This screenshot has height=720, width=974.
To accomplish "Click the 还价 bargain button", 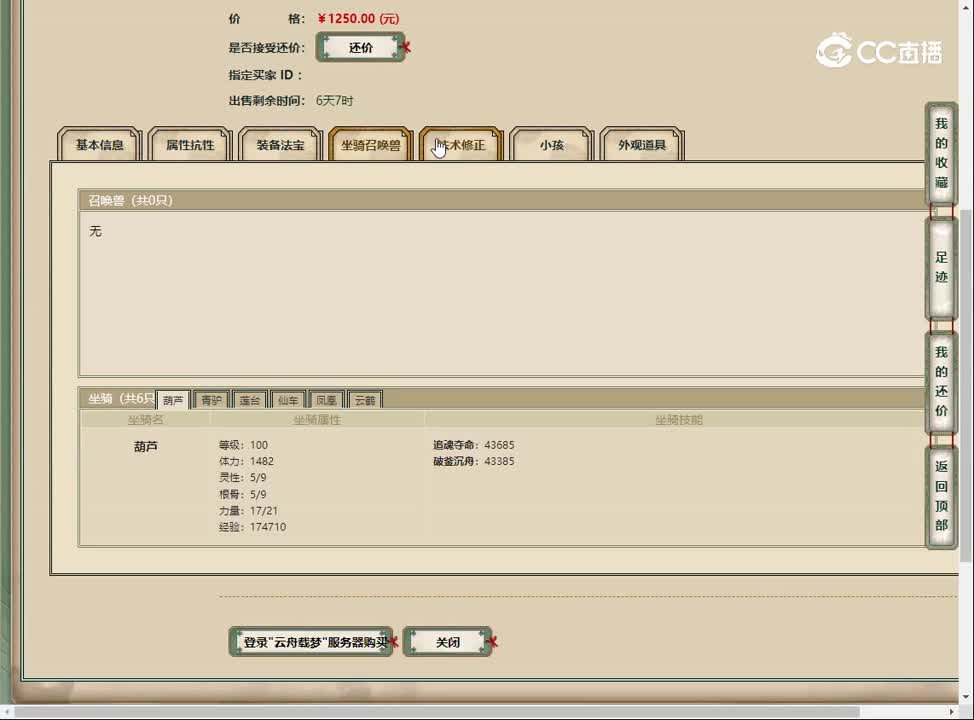I will (361, 48).
